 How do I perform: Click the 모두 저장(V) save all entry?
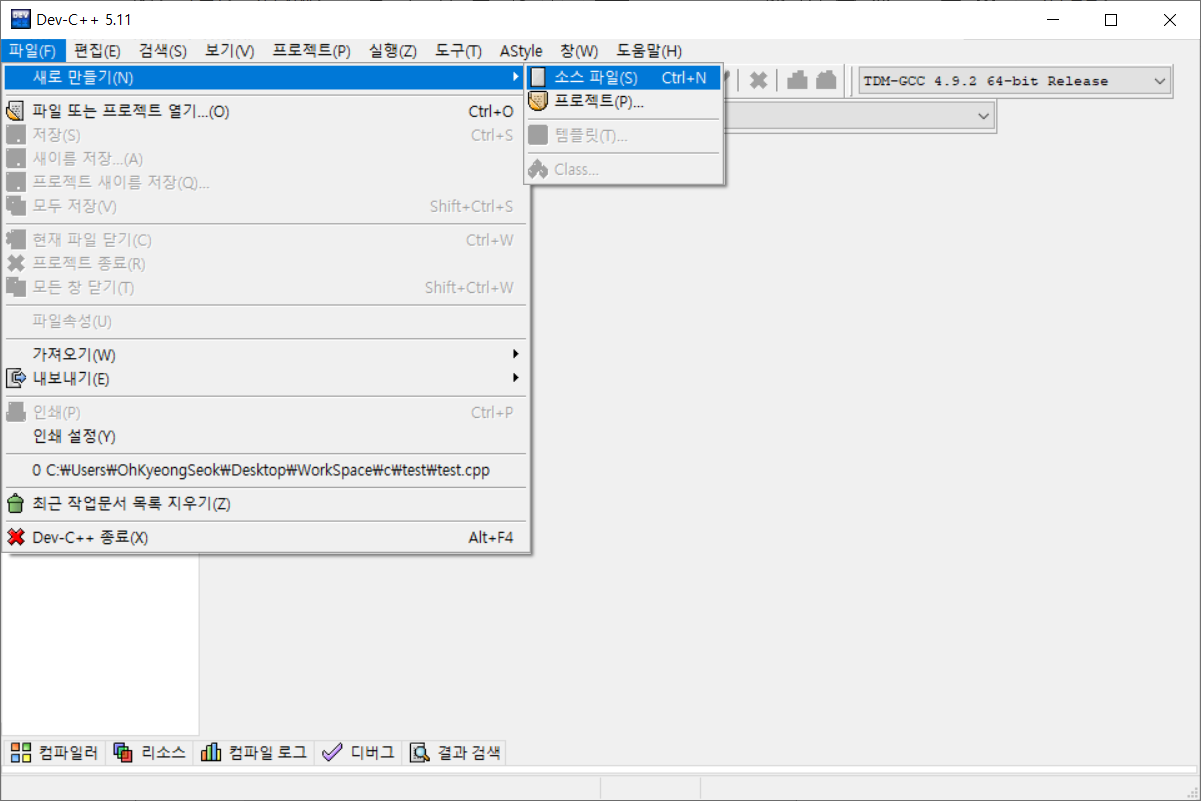(x=266, y=206)
